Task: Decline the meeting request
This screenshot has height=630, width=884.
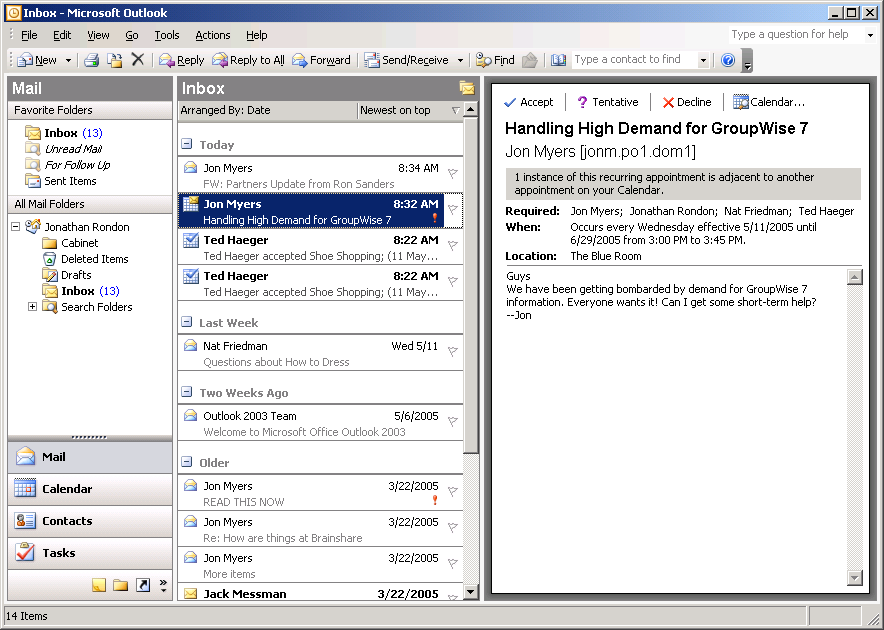Action: point(687,102)
